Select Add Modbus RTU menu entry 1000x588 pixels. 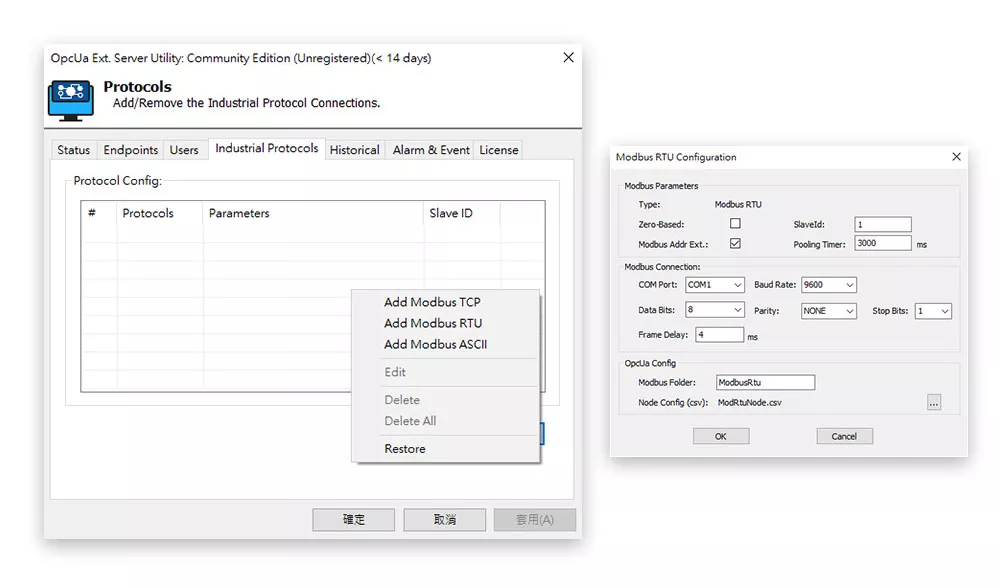tap(432, 323)
